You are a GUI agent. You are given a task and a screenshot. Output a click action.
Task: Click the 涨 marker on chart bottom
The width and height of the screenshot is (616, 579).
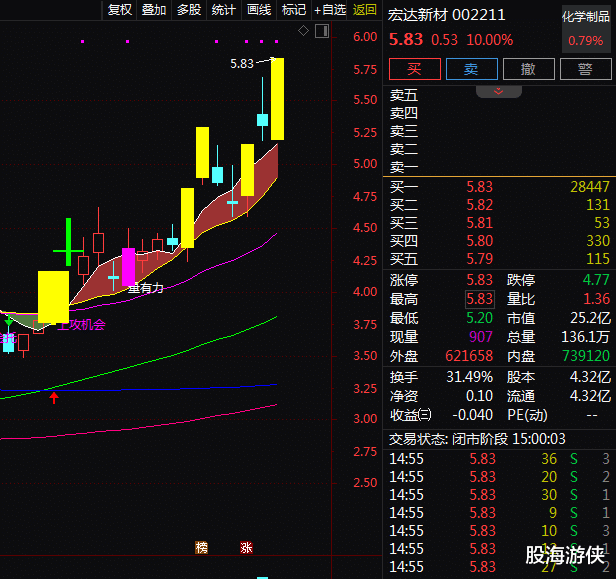(x=246, y=547)
